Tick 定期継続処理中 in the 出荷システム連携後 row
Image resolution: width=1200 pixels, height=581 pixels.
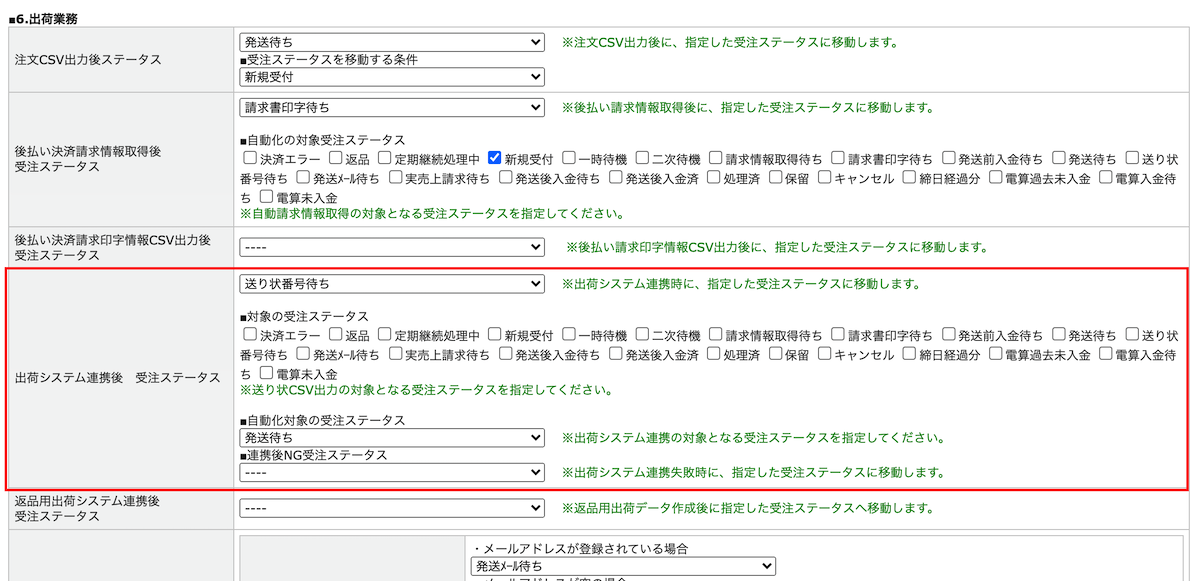(385, 334)
